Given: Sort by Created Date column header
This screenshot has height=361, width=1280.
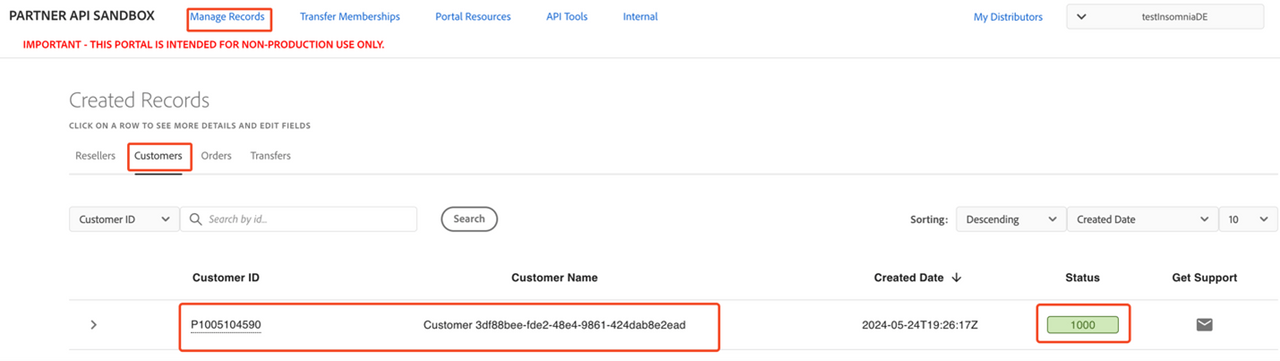Looking at the screenshot, I should click(x=917, y=277).
